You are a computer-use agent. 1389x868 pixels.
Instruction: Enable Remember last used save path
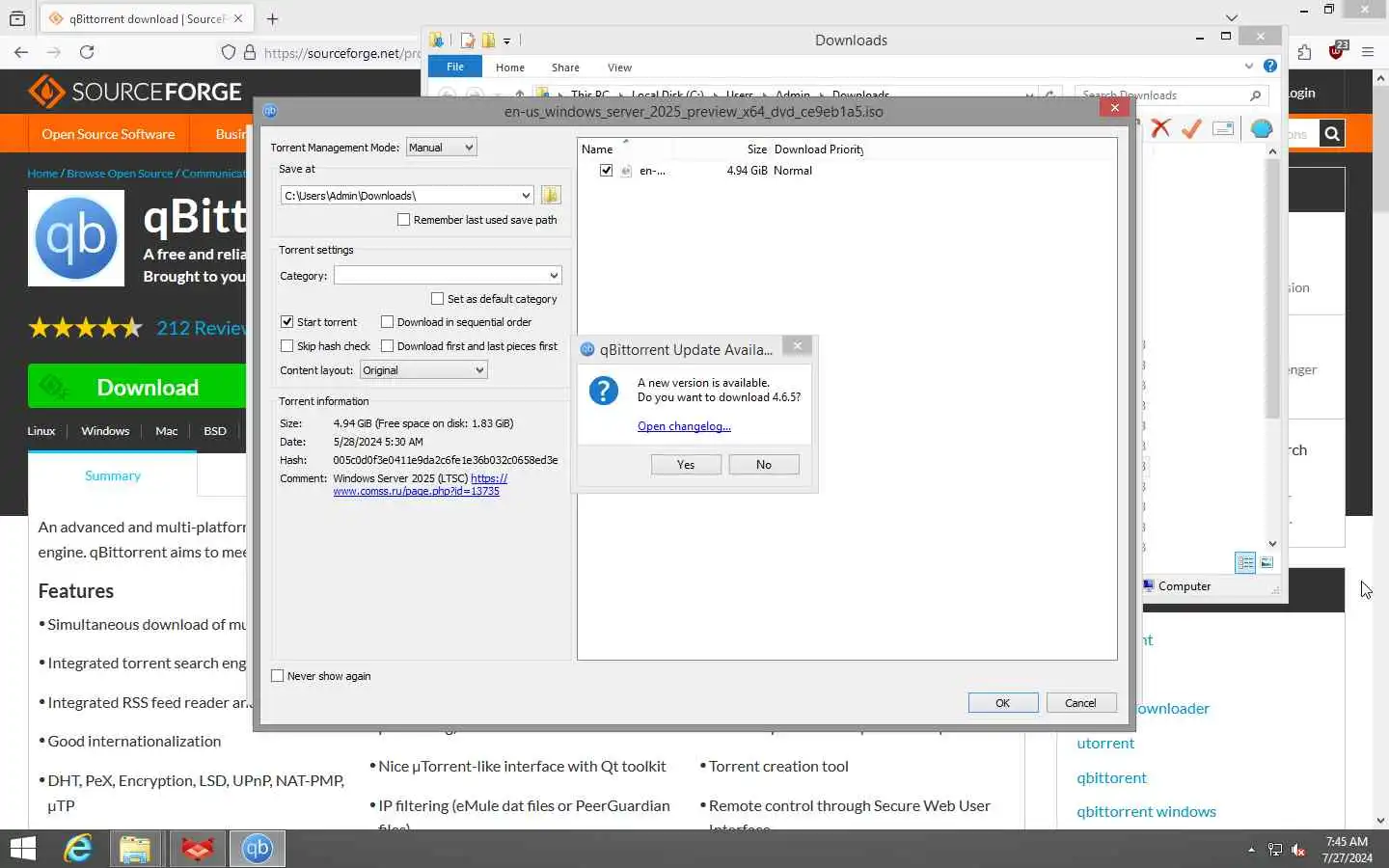[403, 220]
